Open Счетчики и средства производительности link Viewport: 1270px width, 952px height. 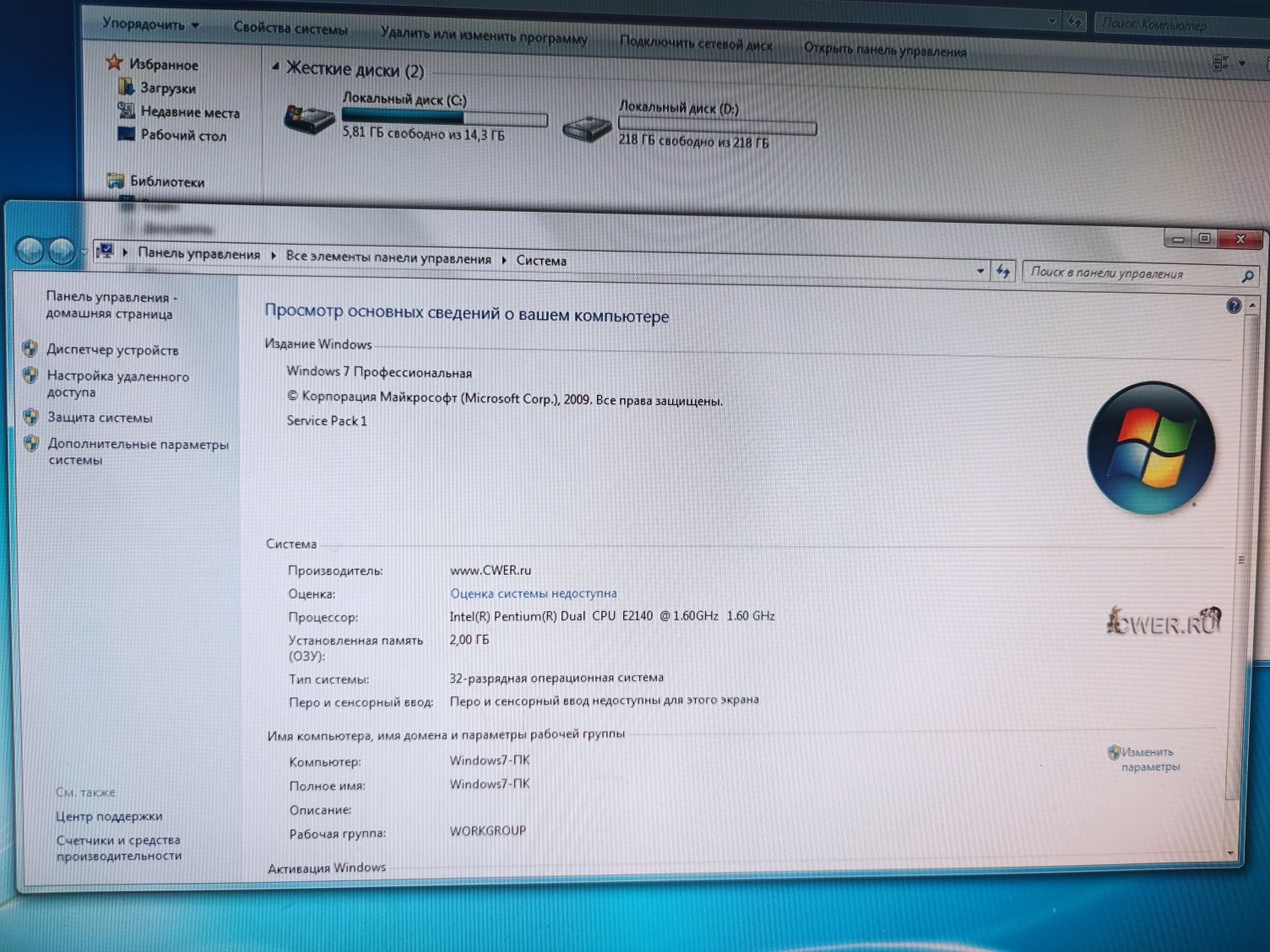(x=118, y=847)
